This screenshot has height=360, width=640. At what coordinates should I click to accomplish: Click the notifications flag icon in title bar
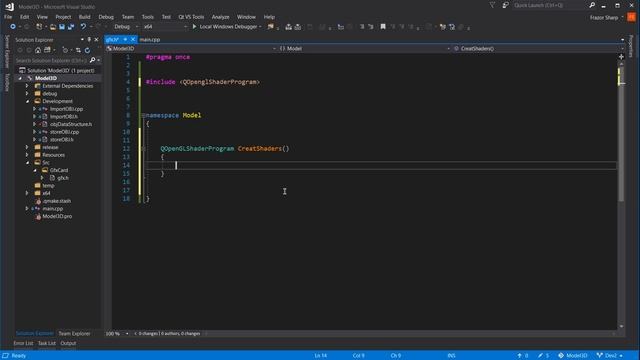[492, 5]
